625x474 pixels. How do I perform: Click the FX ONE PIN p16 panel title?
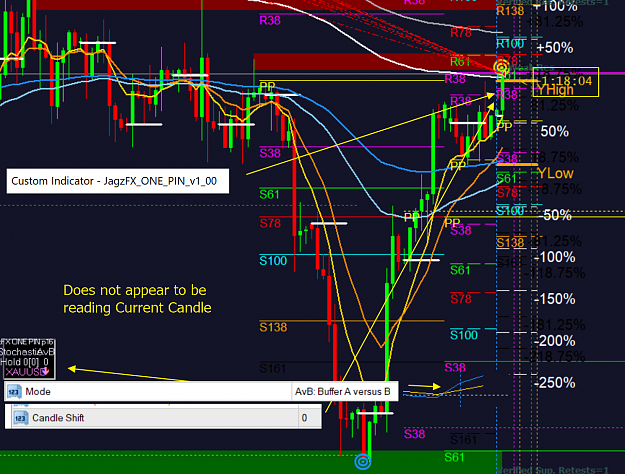pos(27,342)
